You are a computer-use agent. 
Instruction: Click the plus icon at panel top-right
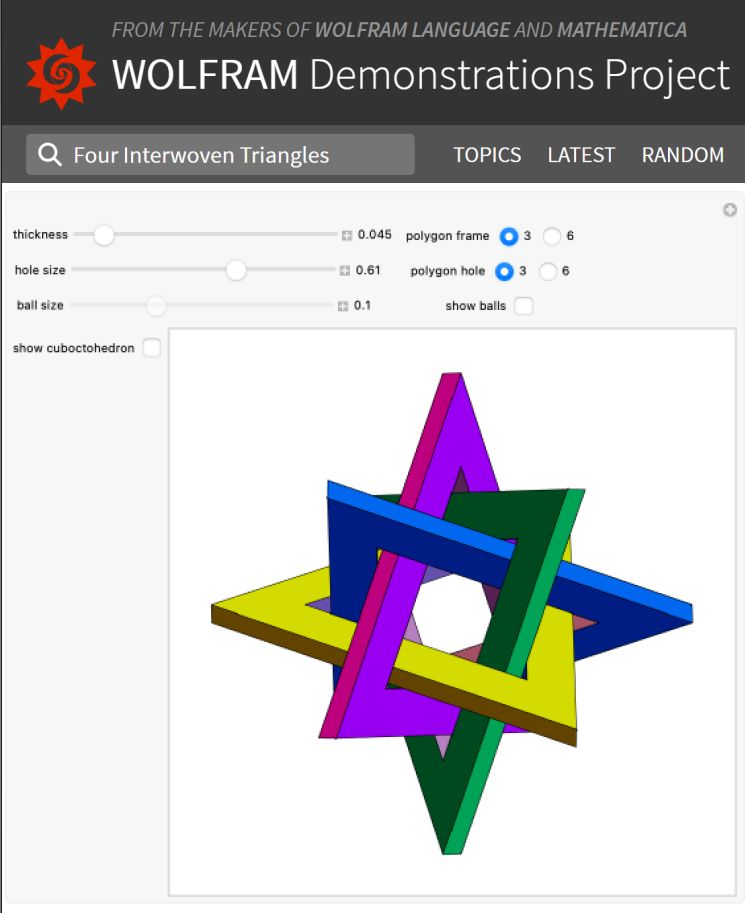(x=730, y=210)
